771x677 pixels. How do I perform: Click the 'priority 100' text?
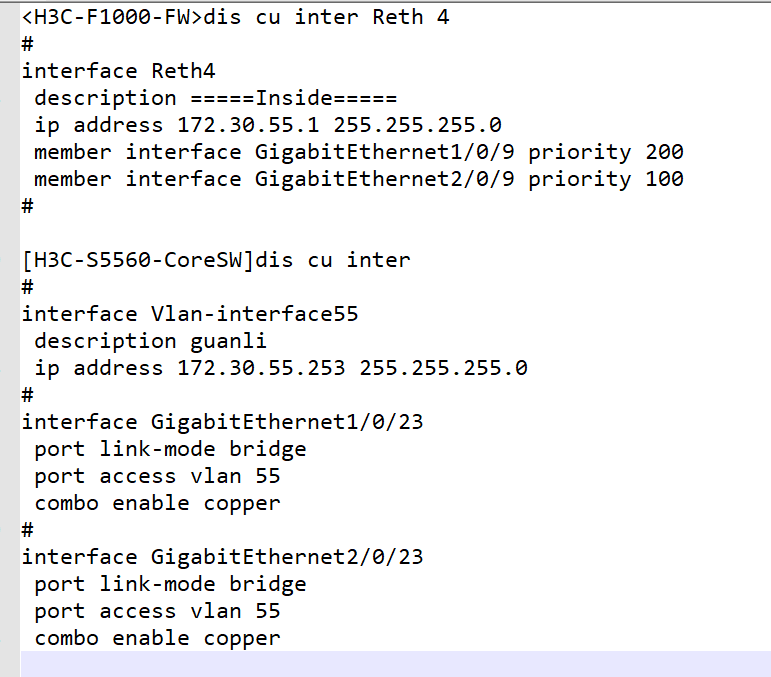(606, 179)
